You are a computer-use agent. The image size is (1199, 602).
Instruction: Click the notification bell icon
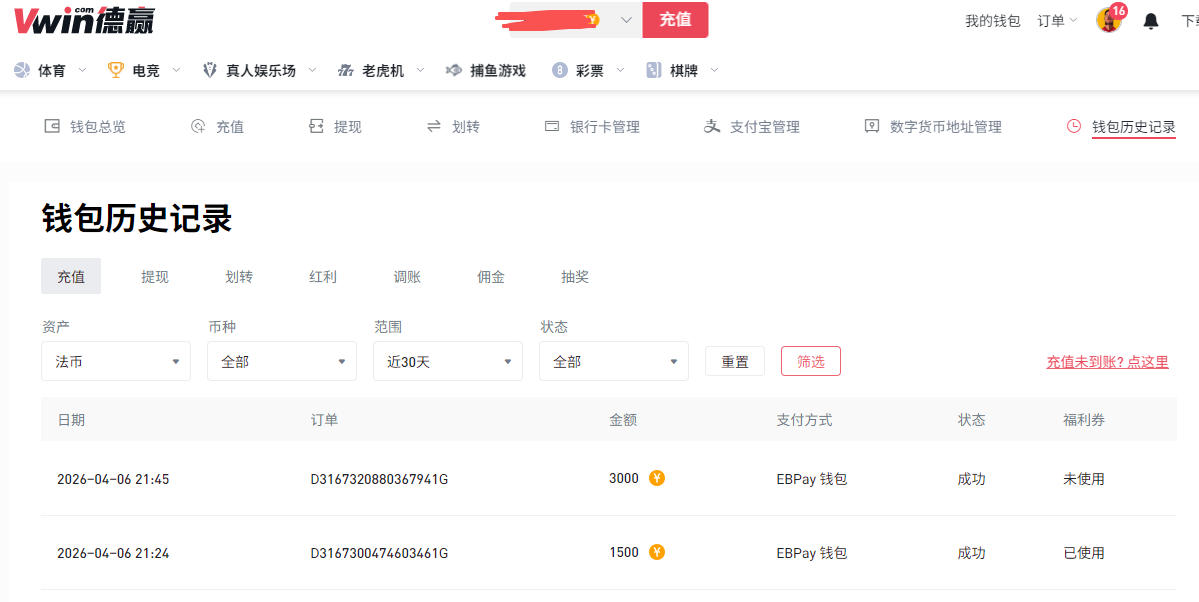(1151, 21)
